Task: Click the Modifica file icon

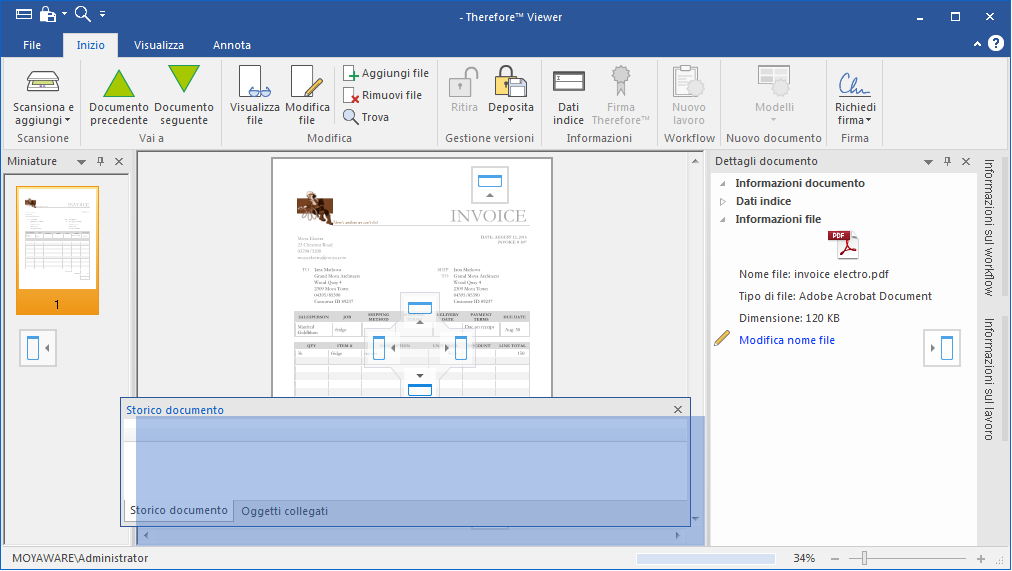Action: (307, 83)
